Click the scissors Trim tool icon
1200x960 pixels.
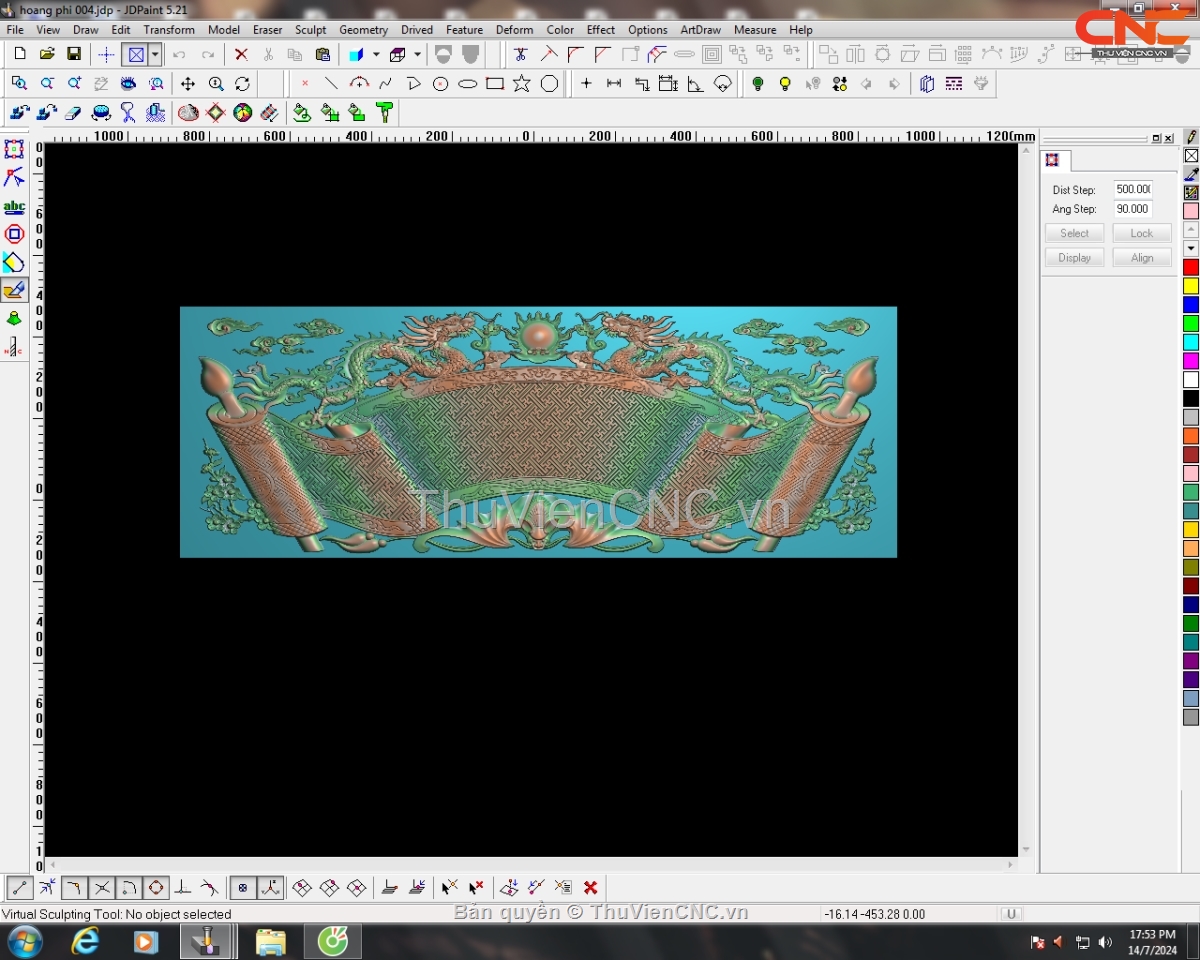point(521,54)
